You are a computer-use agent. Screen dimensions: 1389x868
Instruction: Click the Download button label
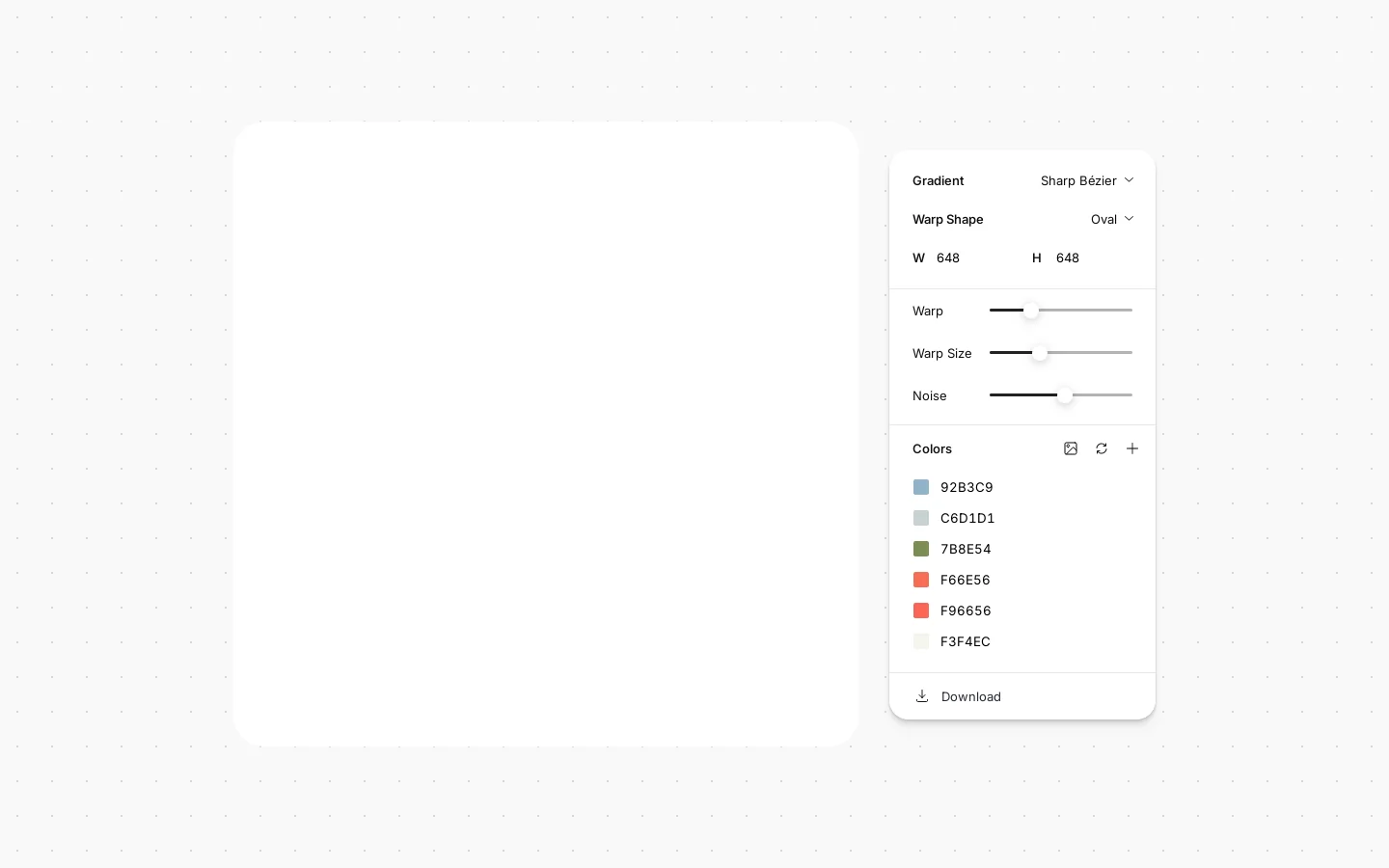[970, 696]
